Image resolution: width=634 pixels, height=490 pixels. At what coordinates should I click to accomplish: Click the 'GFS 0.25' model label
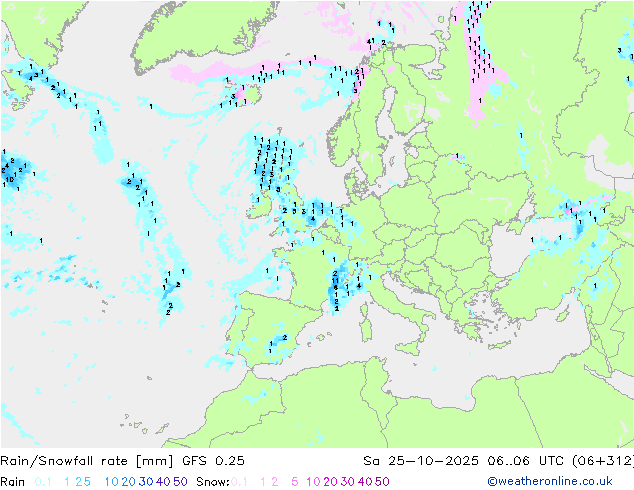coord(213,461)
